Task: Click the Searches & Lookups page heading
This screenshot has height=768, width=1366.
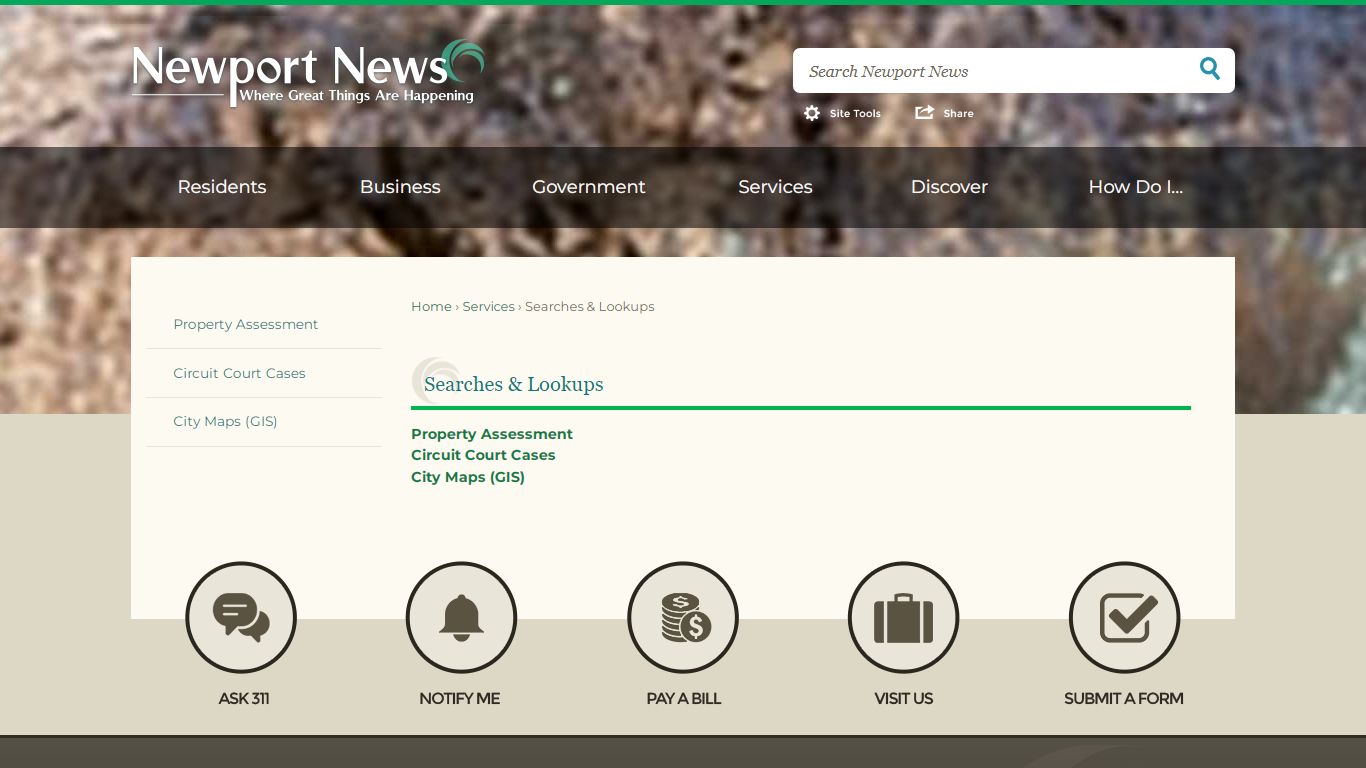Action: (514, 384)
